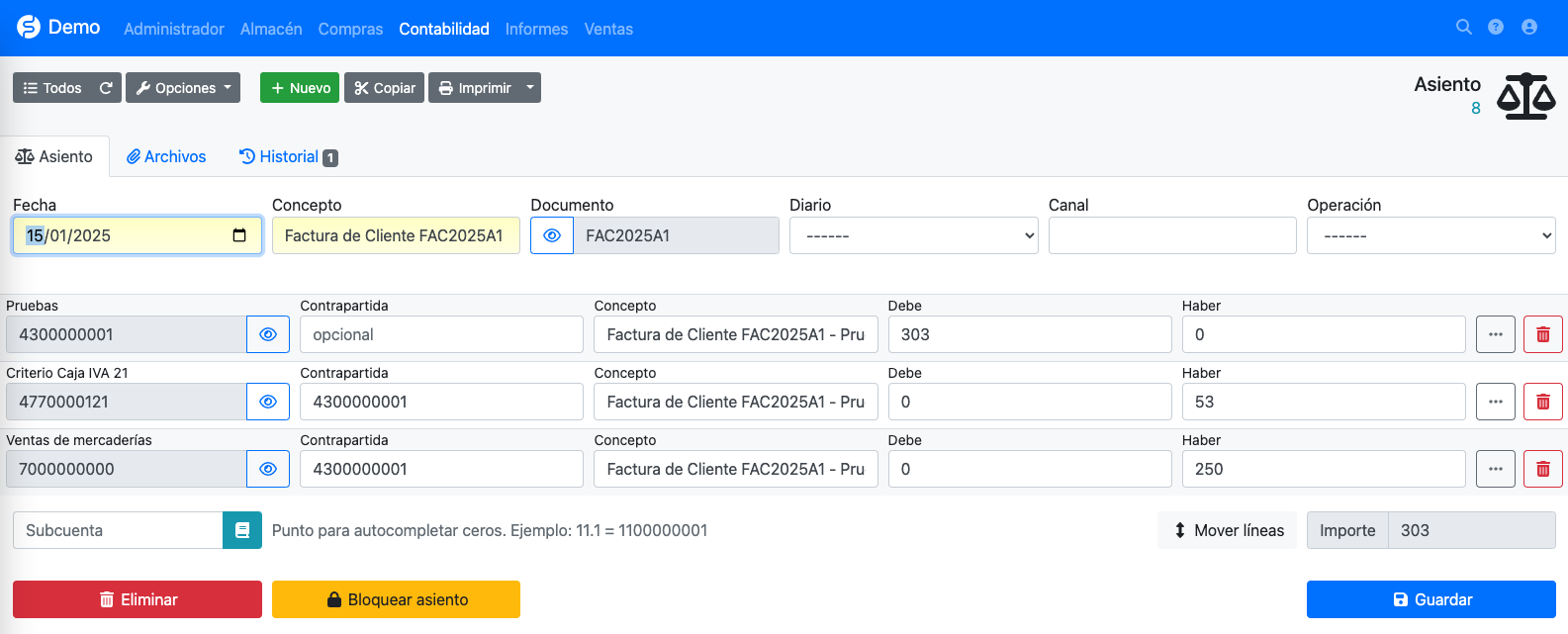
Task: Delete the 4300000001 Pruebas line with trash icon
Action: coord(1542,334)
